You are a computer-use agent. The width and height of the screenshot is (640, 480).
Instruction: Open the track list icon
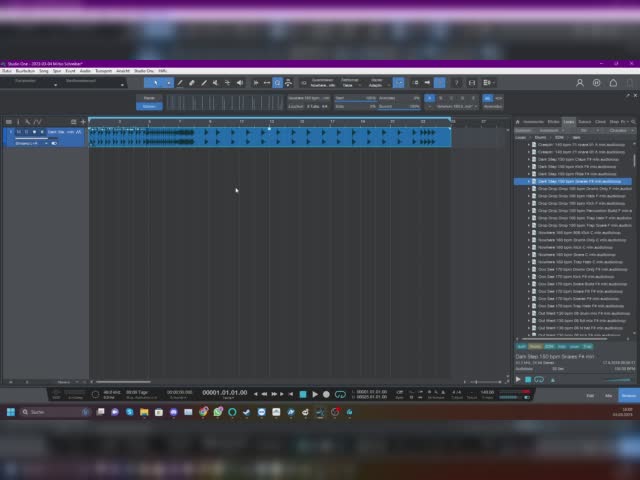pos(9,122)
